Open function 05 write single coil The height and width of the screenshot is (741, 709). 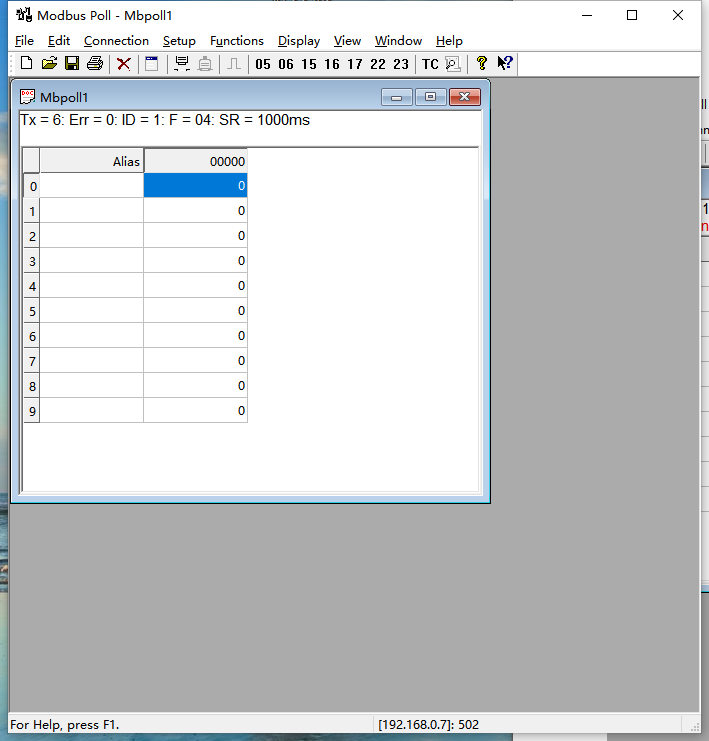pos(263,64)
